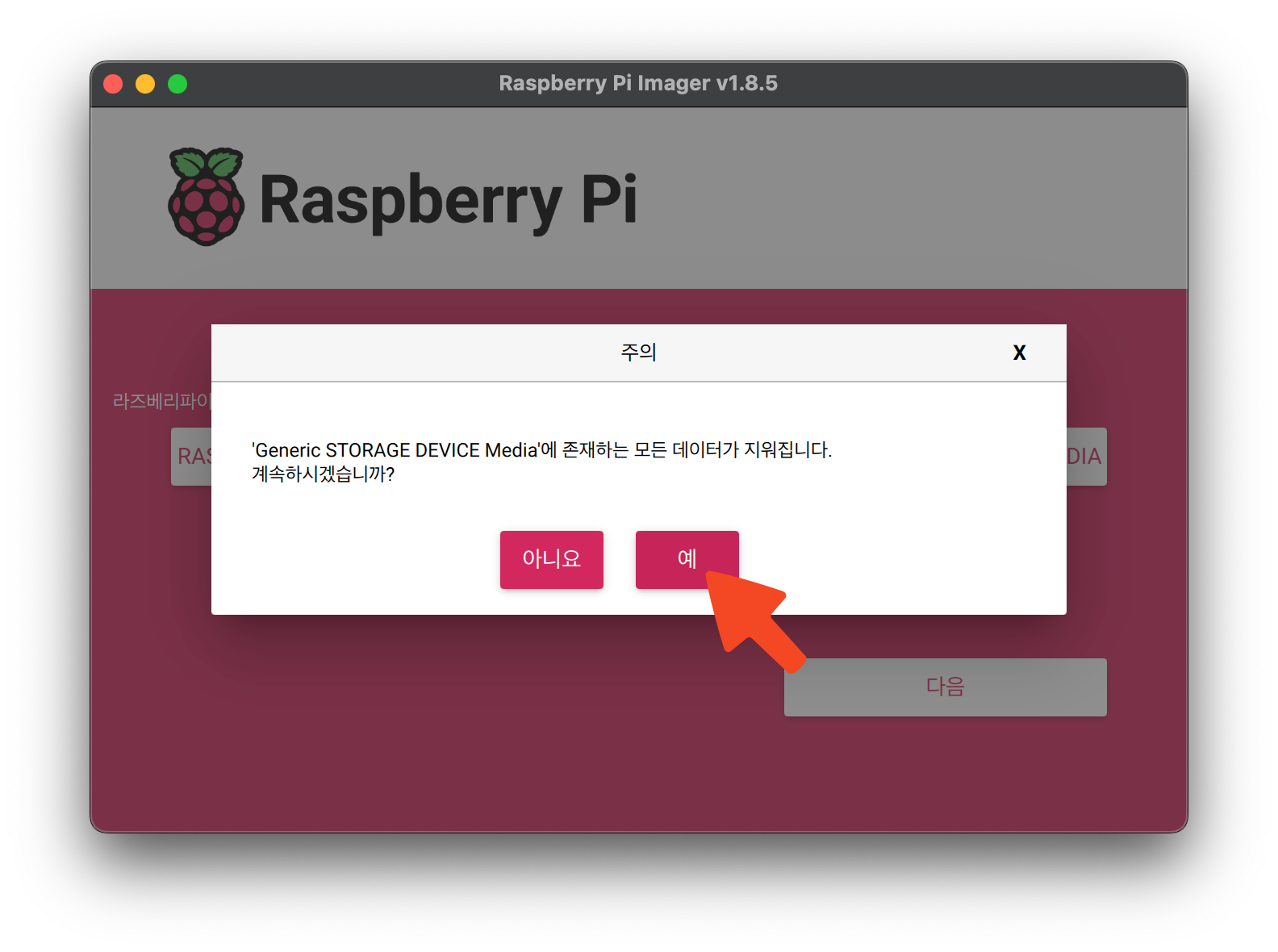Click the 주의 dialog title
Image resolution: width=1278 pixels, height=952 pixels.
pyautogui.click(x=638, y=353)
